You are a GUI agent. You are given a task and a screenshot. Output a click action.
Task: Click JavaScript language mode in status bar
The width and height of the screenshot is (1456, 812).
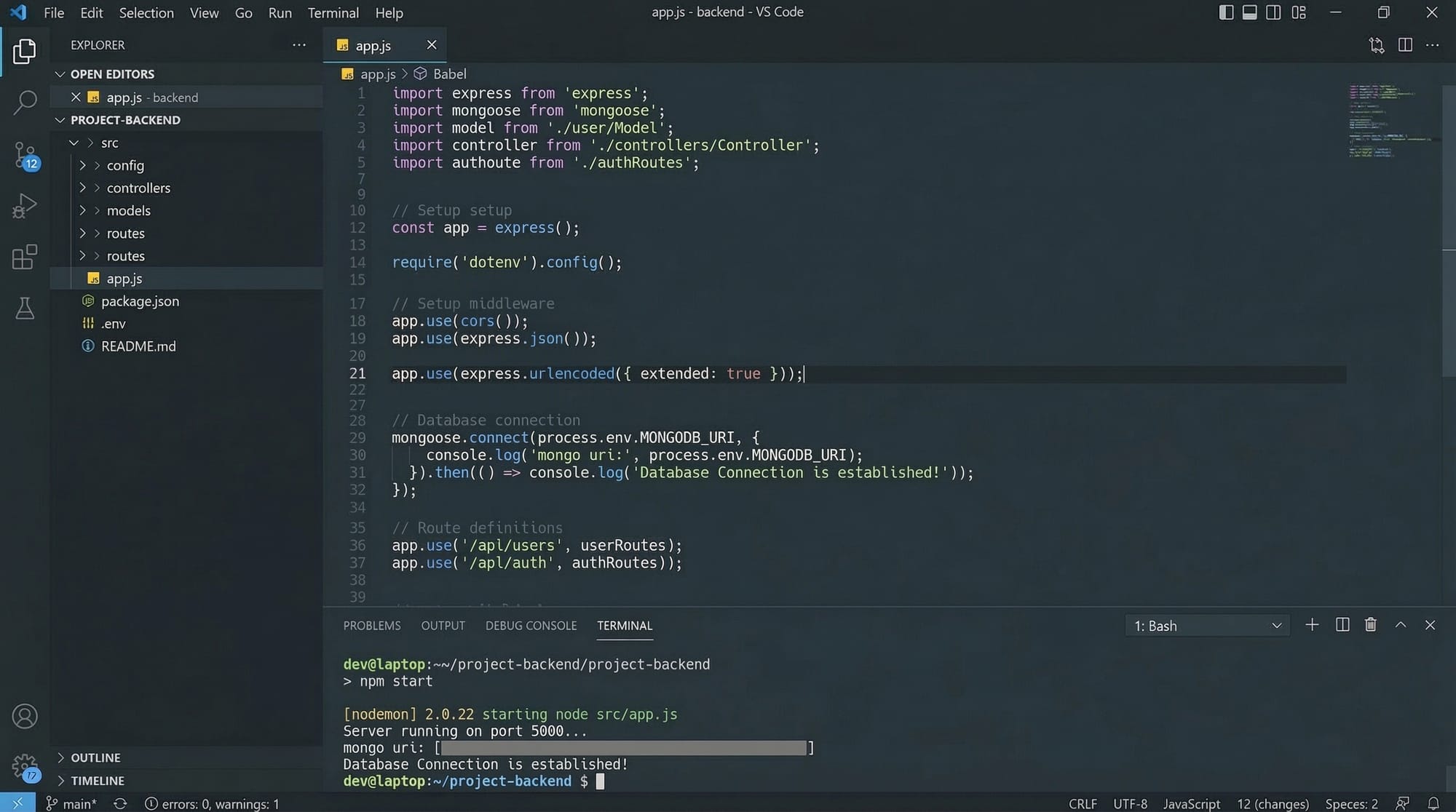point(1191,803)
